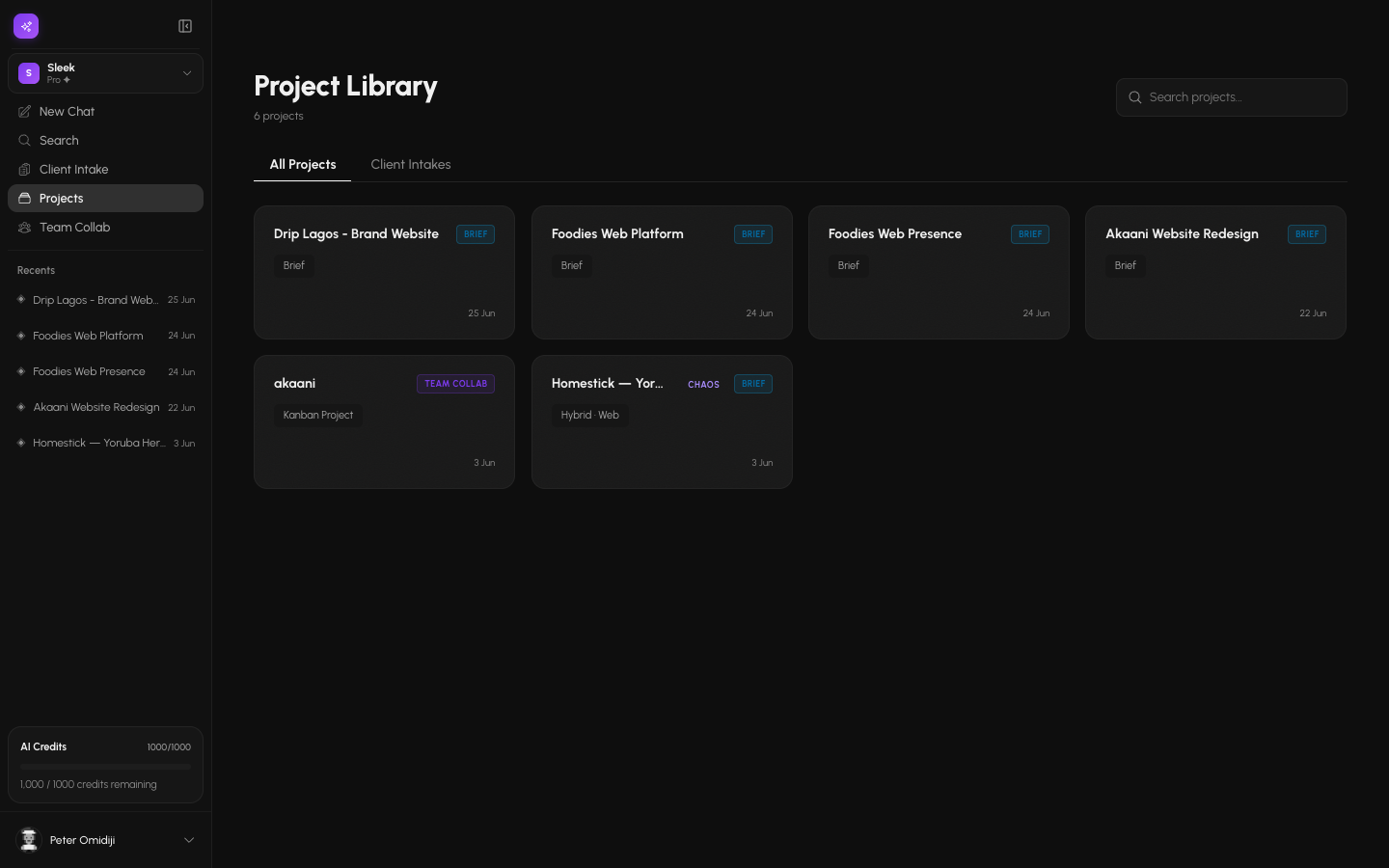Click the Project Library heading
This screenshot has width=1389, height=868.
point(345,87)
